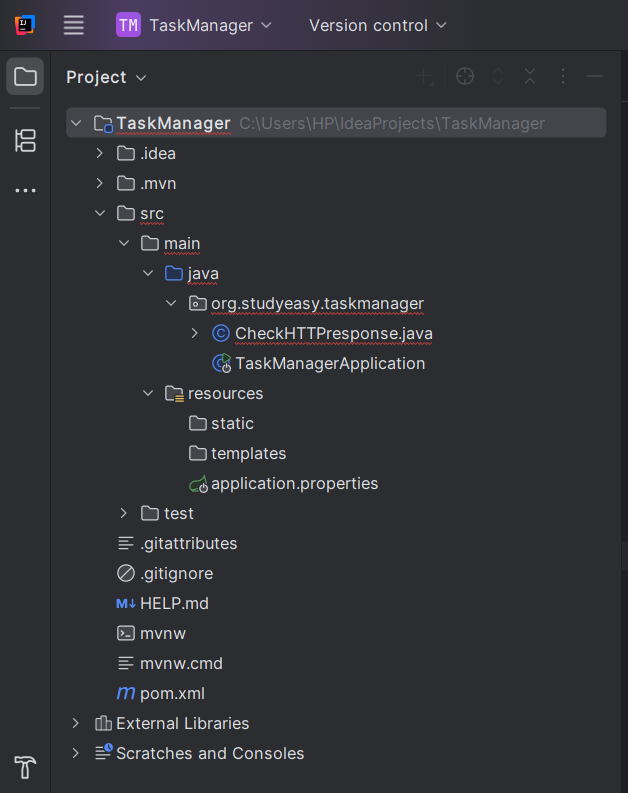Click the TM project badge icon
Viewport: 628px width, 793px height.
point(128,25)
